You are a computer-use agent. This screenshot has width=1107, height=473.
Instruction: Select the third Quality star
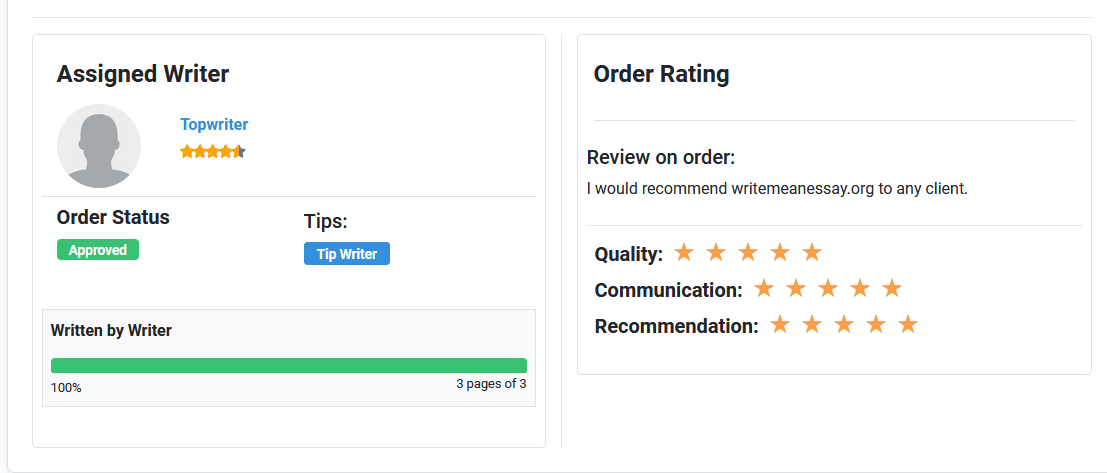point(748,252)
